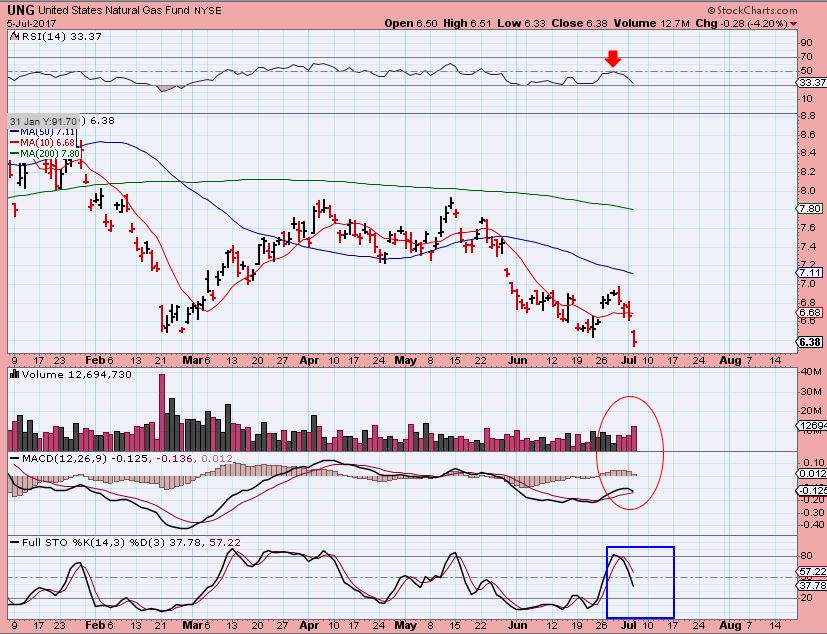
Task: Click the red 6.68 price tag on right axis
Action: tap(809, 312)
